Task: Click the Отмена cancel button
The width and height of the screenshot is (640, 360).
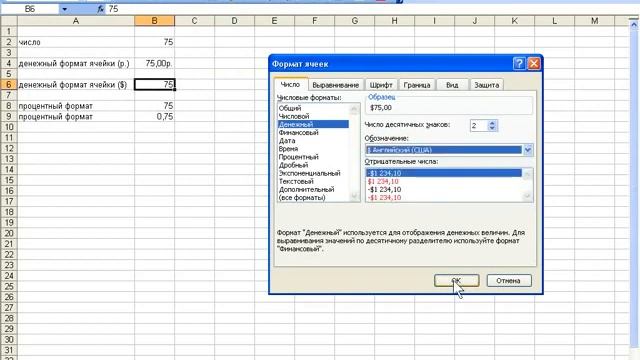Action: tap(509, 280)
